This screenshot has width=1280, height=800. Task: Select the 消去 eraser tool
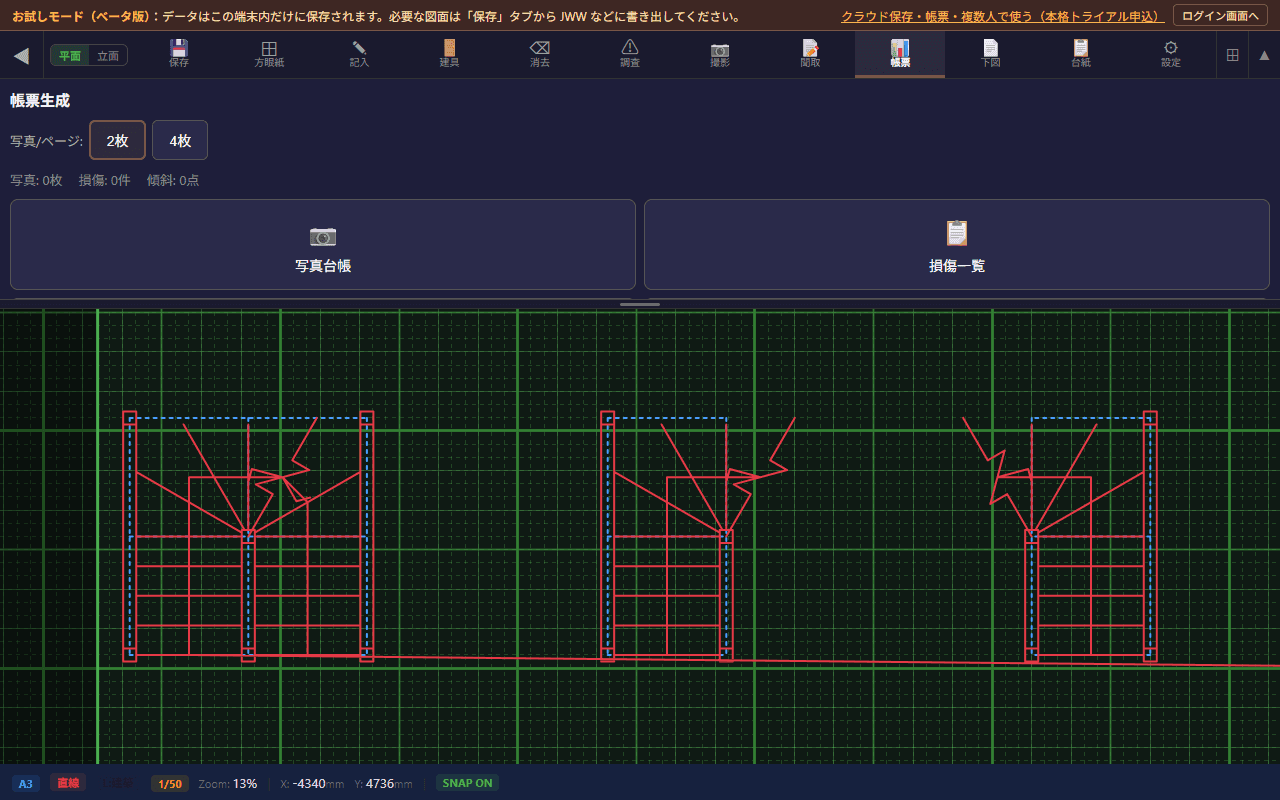tap(540, 54)
